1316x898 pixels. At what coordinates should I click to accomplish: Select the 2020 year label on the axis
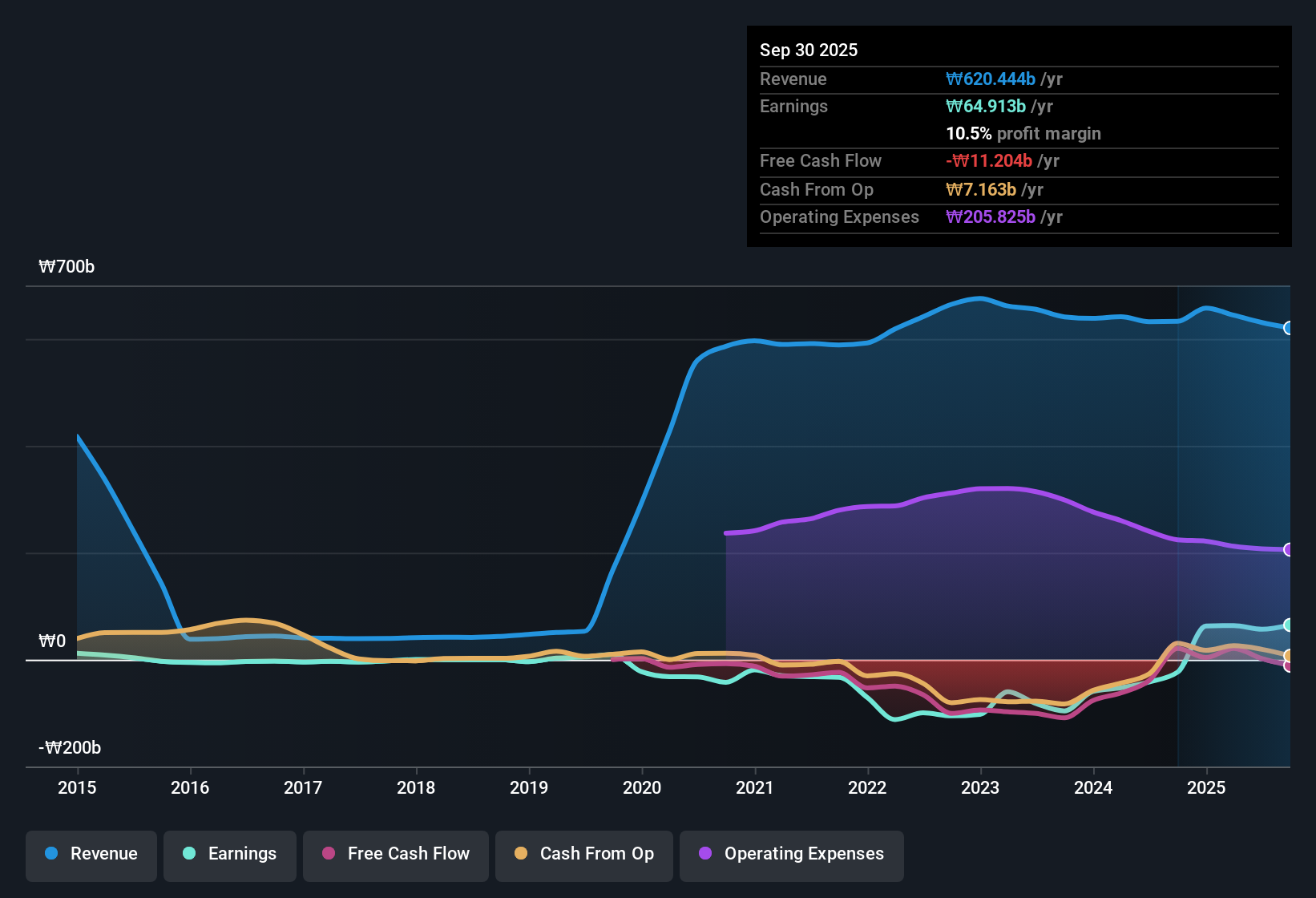pyautogui.click(x=642, y=788)
